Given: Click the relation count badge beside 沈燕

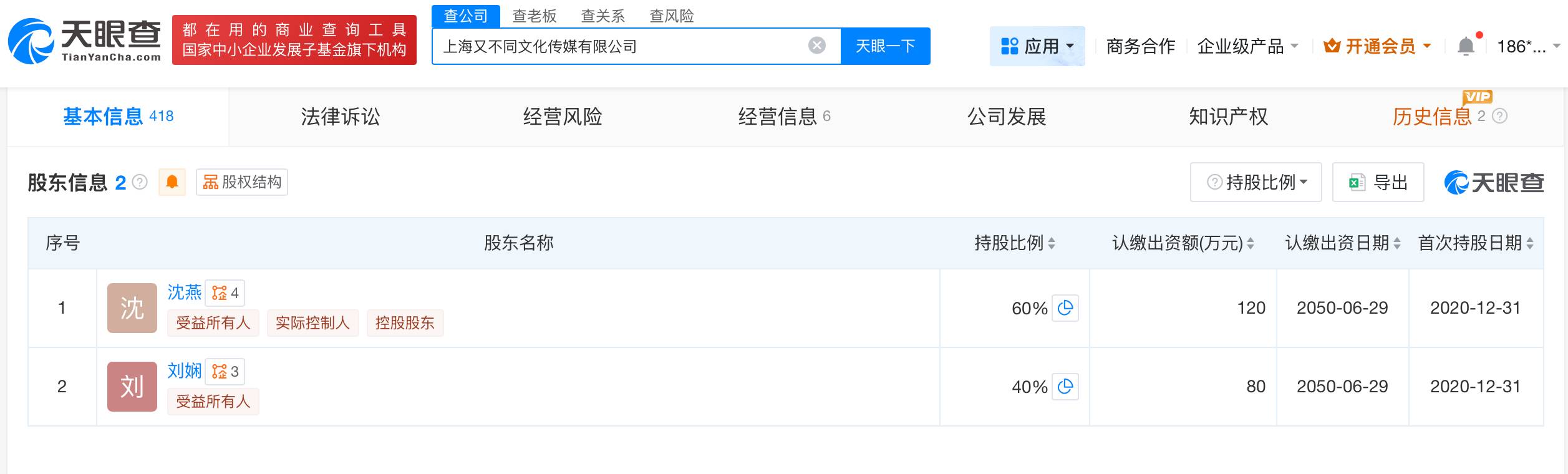Looking at the screenshot, I should tap(225, 293).
